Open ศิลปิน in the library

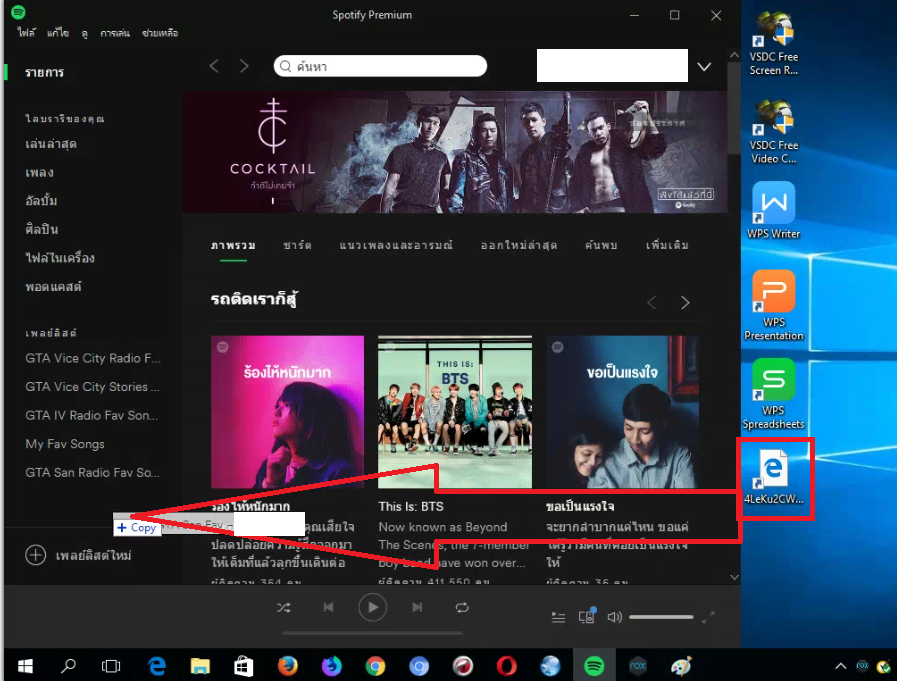[42, 229]
